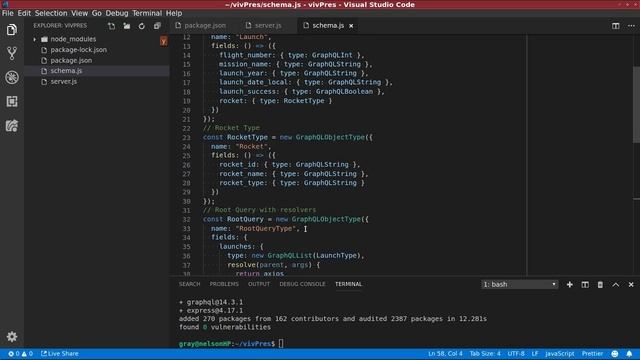Open the Explorer view in activity bar
The width and height of the screenshot is (640, 360).
coord(12,30)
